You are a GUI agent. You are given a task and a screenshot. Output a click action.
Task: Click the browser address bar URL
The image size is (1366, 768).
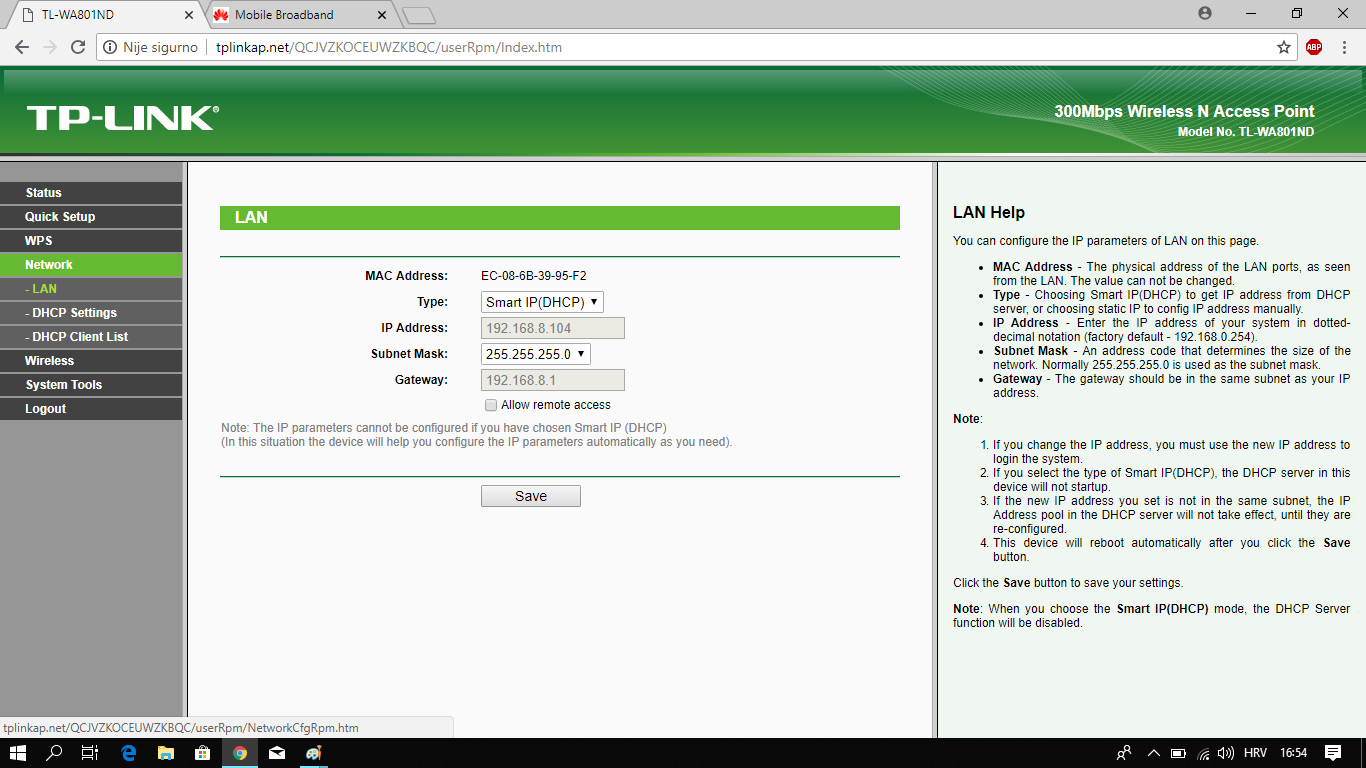(x=389, y=47)
